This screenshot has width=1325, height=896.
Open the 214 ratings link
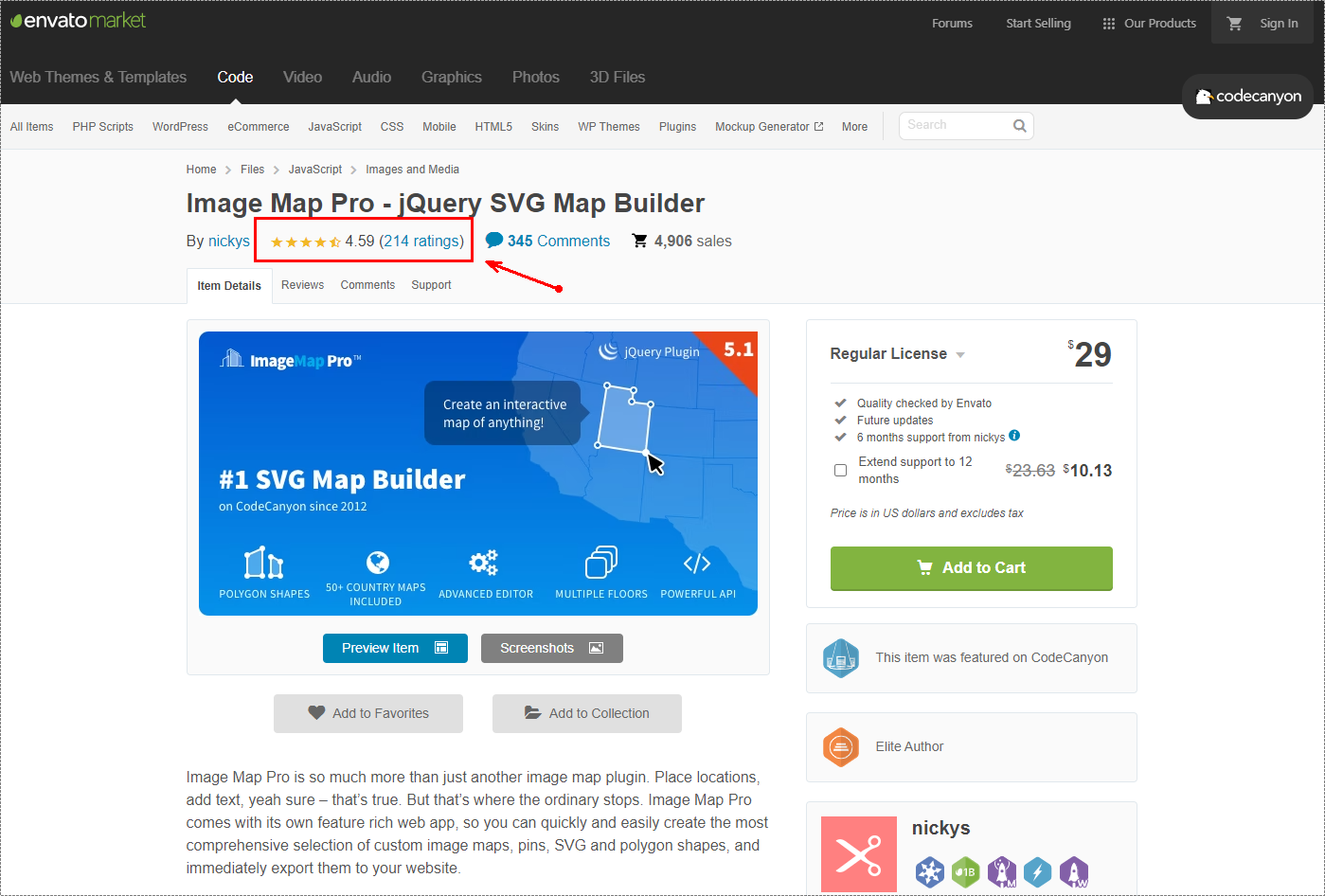[x=421, y=242]
